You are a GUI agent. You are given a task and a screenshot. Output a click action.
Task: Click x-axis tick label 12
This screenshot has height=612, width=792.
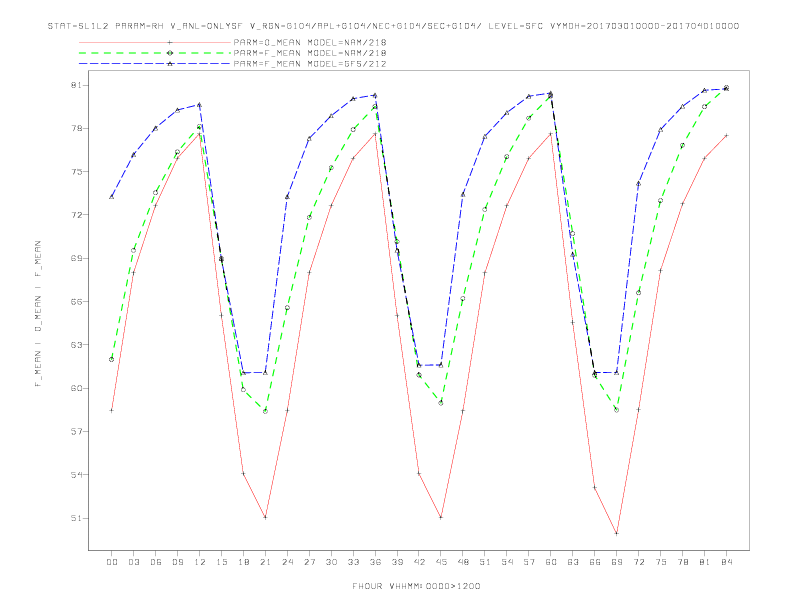[x=200, y=562]
